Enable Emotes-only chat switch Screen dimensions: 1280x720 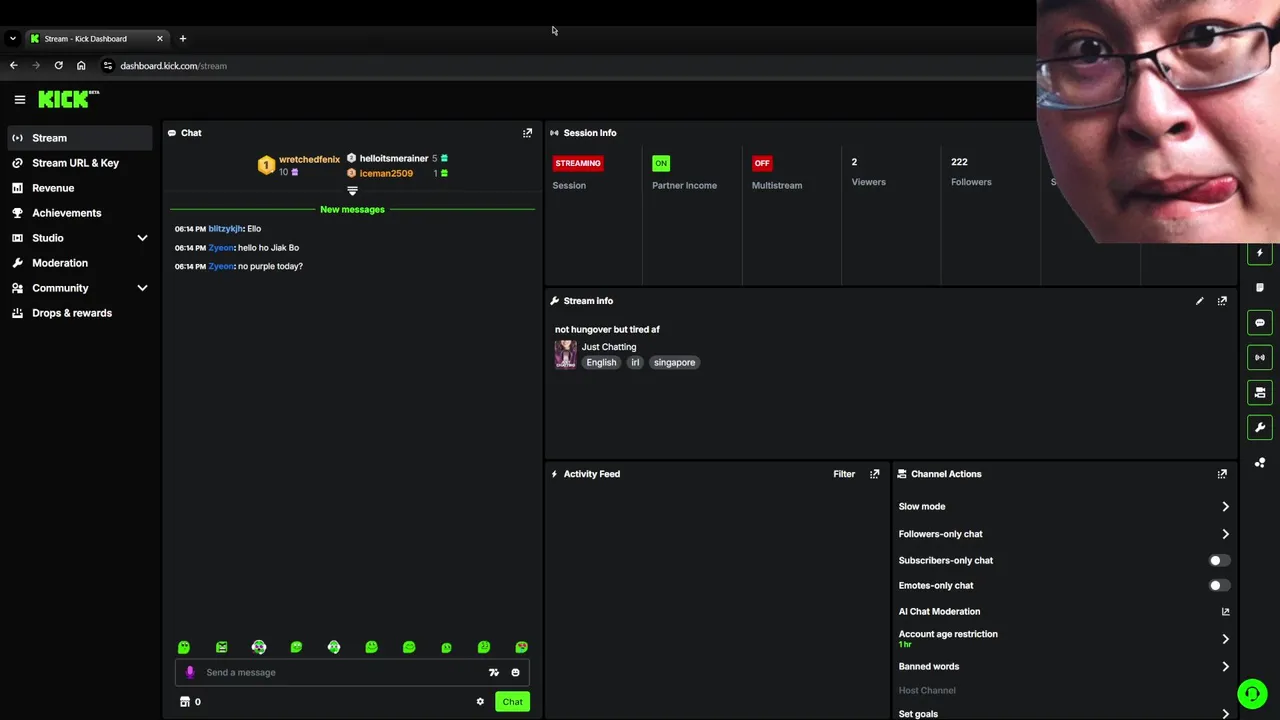[x=1219, y=586]
